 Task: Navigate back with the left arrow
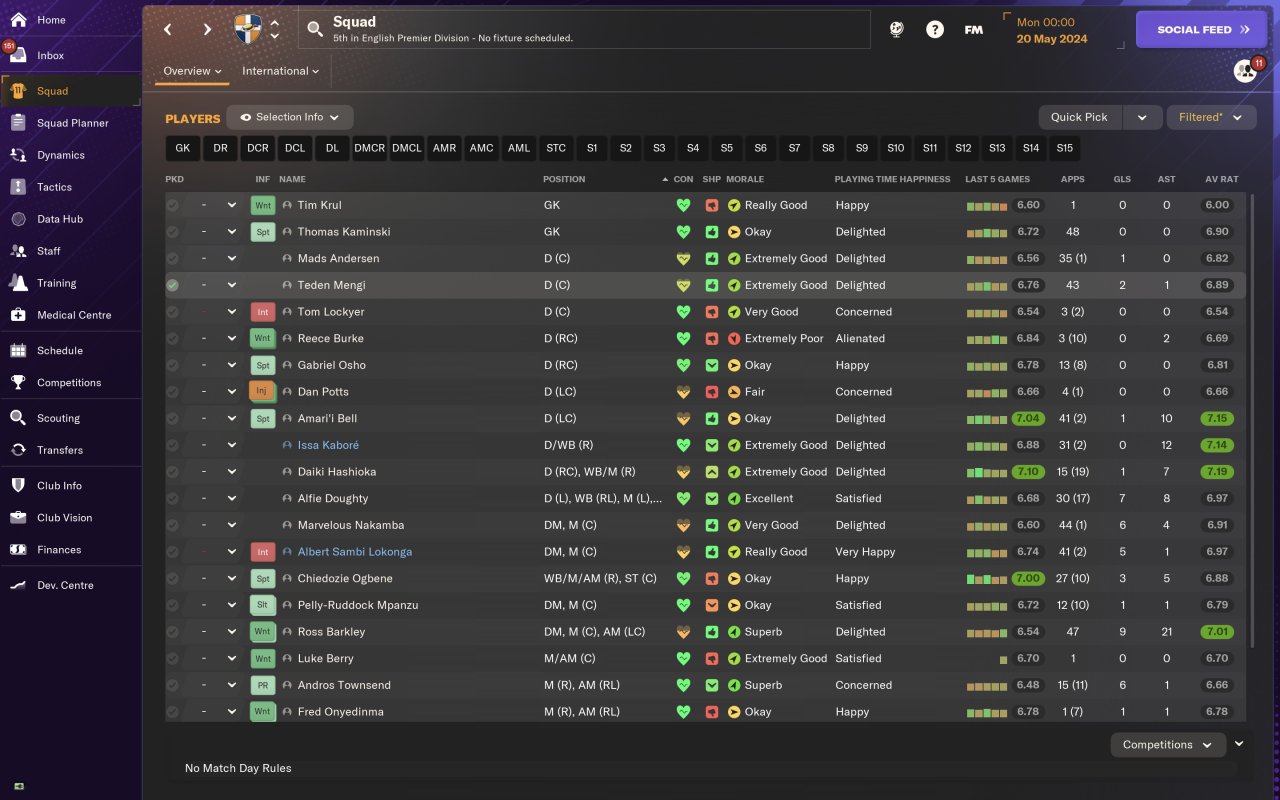[168, 30]
